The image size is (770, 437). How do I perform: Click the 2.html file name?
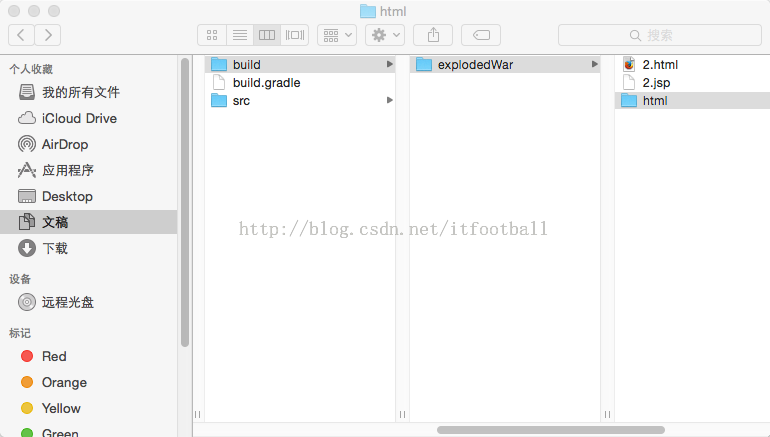660,64
